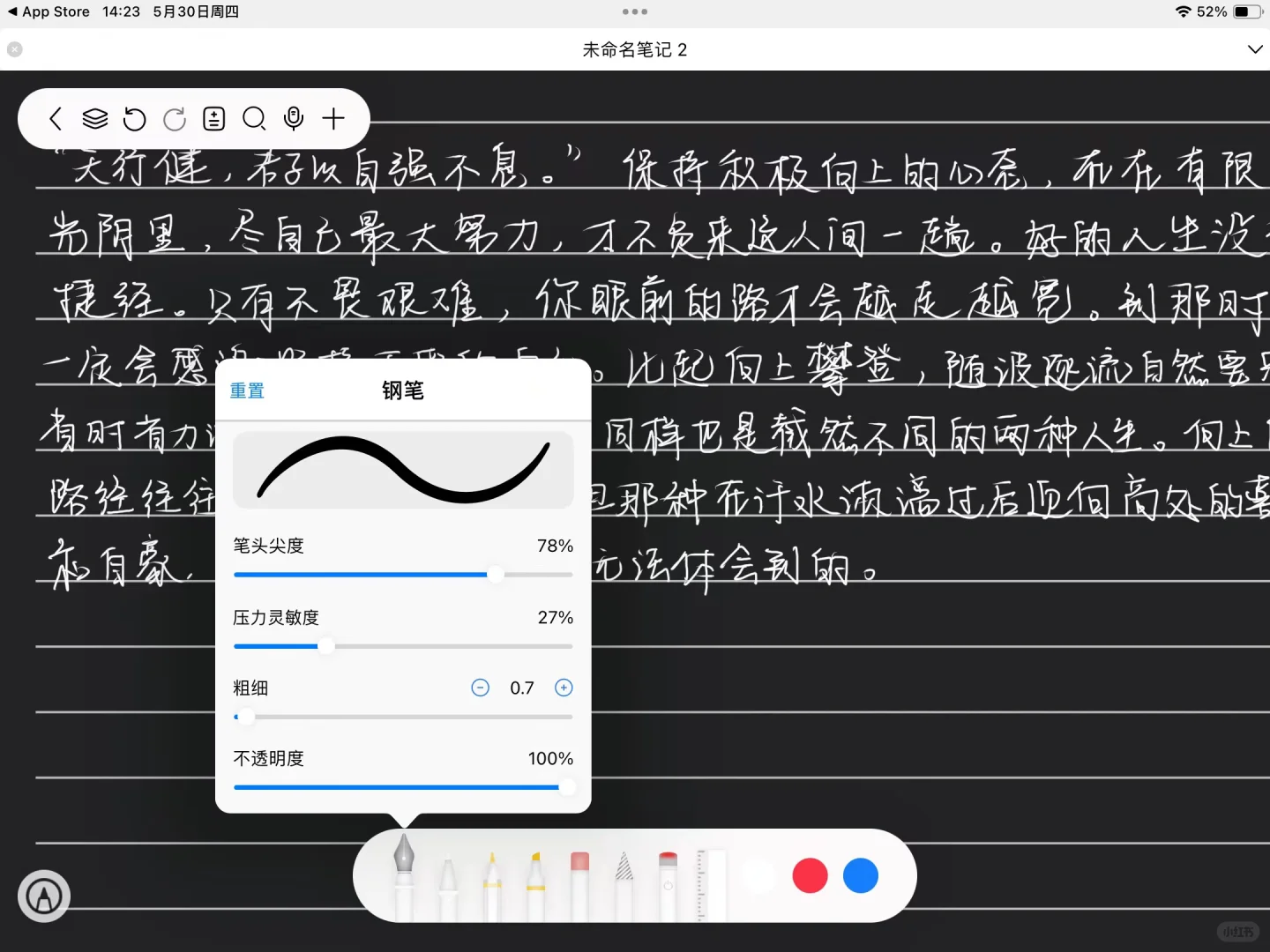Click the 不透明度 label
The width and height of the screenshot is (1270, 952).
[x=268, y=758]
